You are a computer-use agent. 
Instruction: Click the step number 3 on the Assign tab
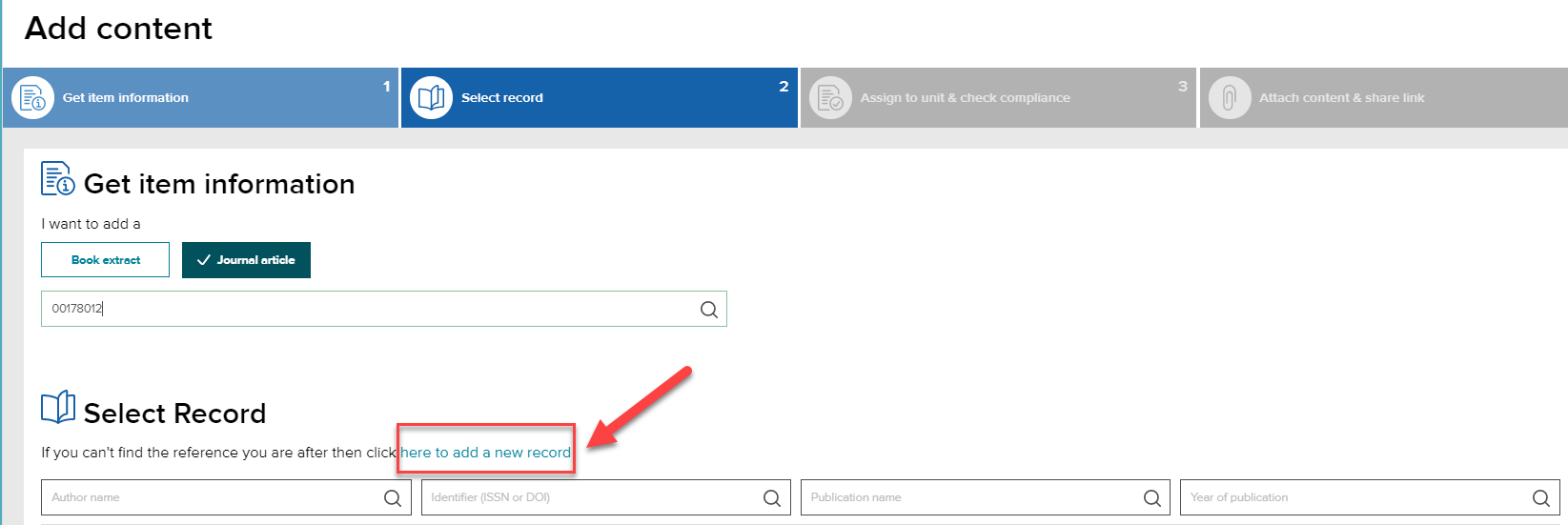point(1183,86)
